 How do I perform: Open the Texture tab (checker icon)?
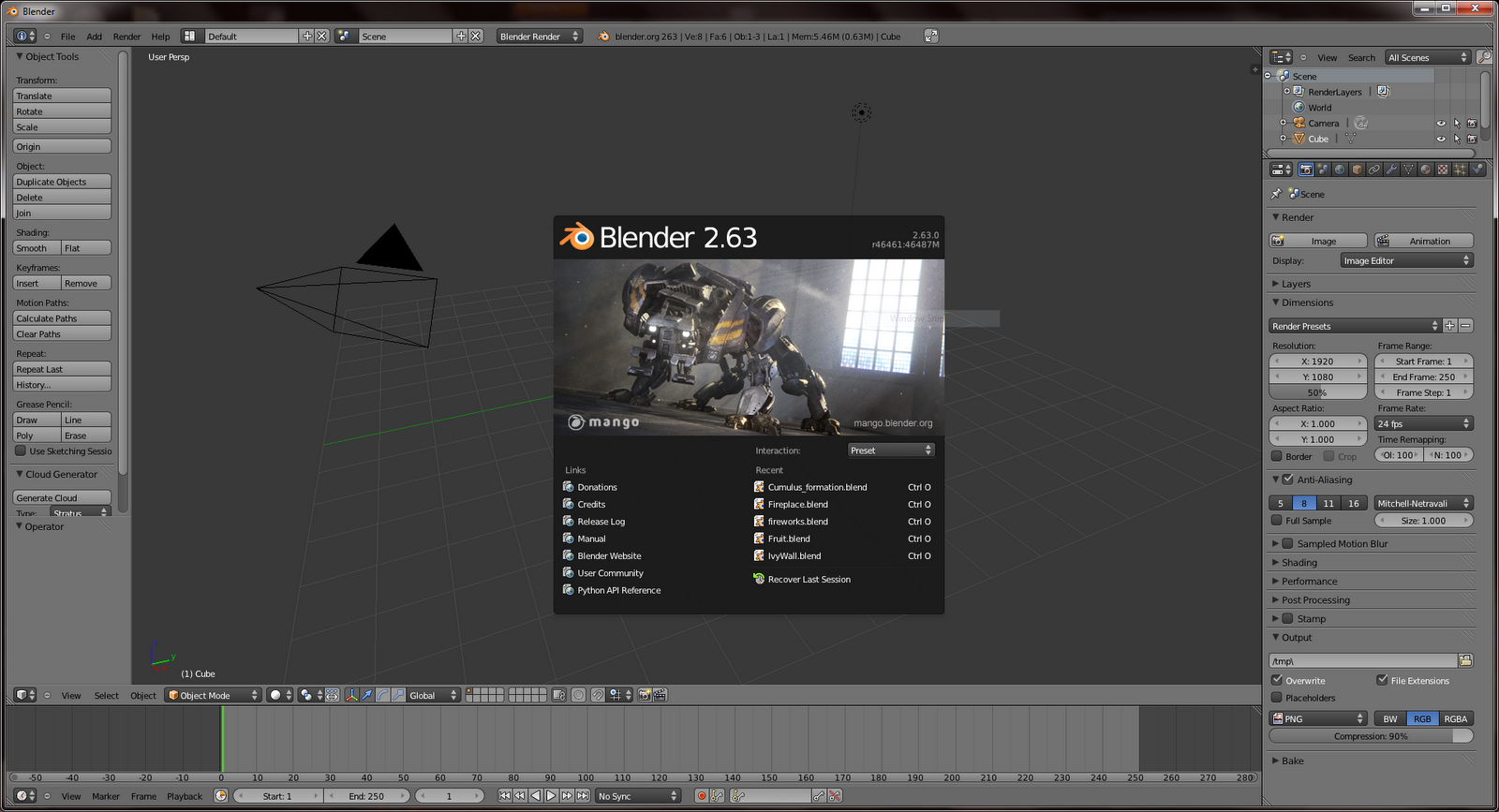(x=1443, y=170)
